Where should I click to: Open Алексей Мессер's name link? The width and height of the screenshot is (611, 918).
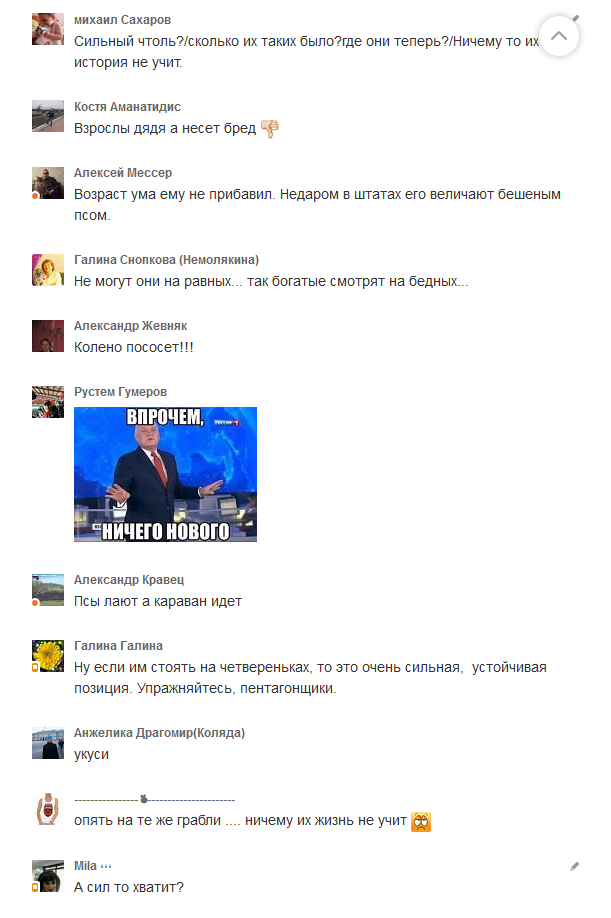tap(123, 173)
